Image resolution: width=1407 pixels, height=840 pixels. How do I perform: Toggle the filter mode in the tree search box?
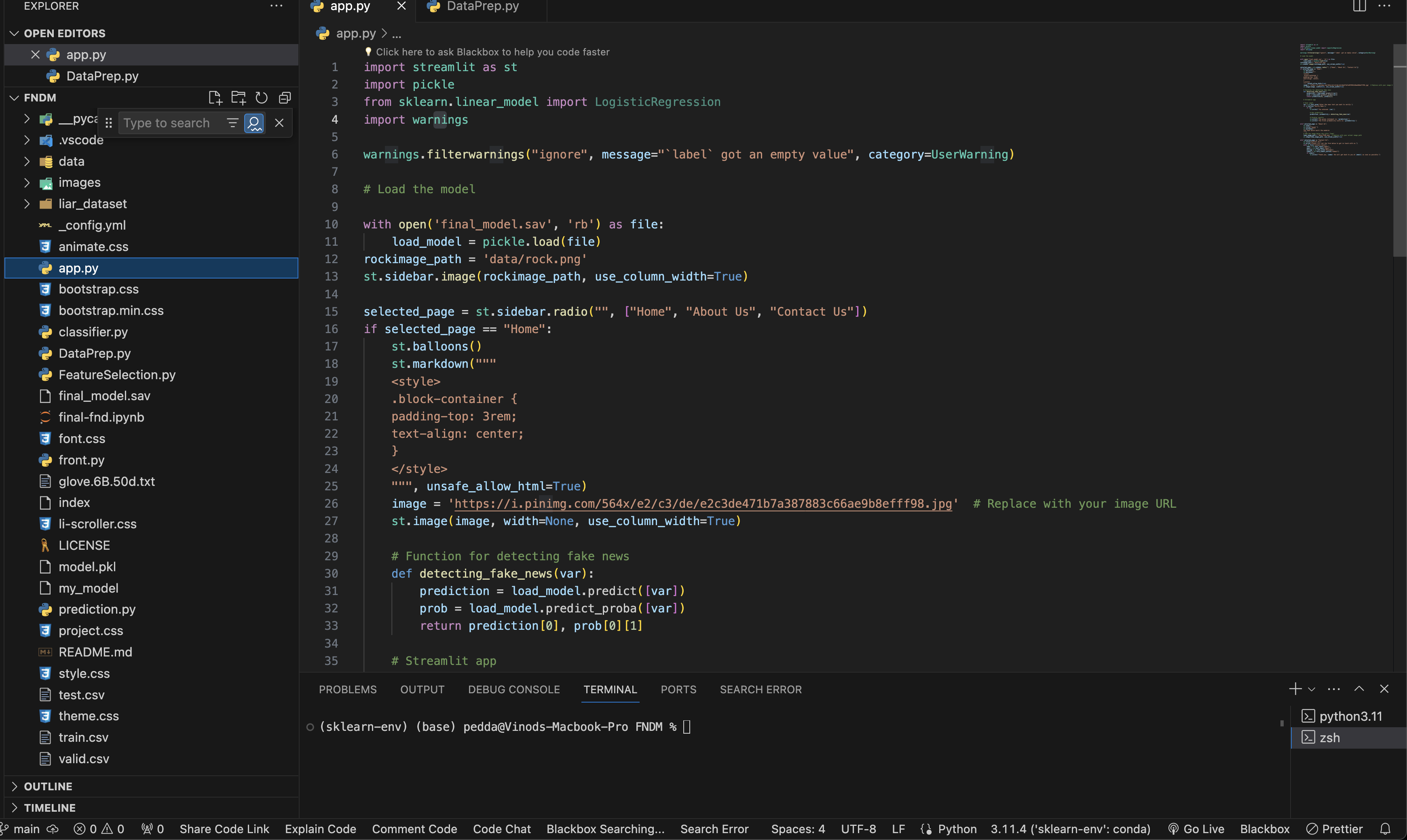coord(232,123)
